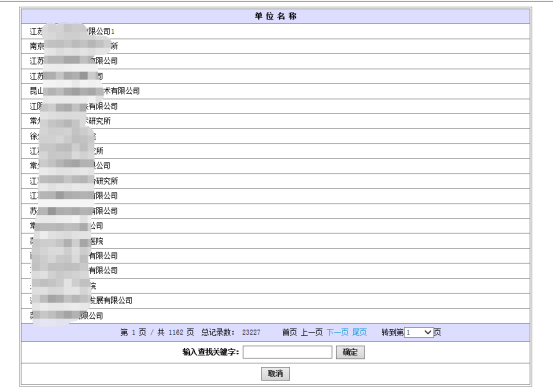Click the 单位名称 column header
Screen dimensions: 553x392
pyautogui.click(x=275, y=16)
